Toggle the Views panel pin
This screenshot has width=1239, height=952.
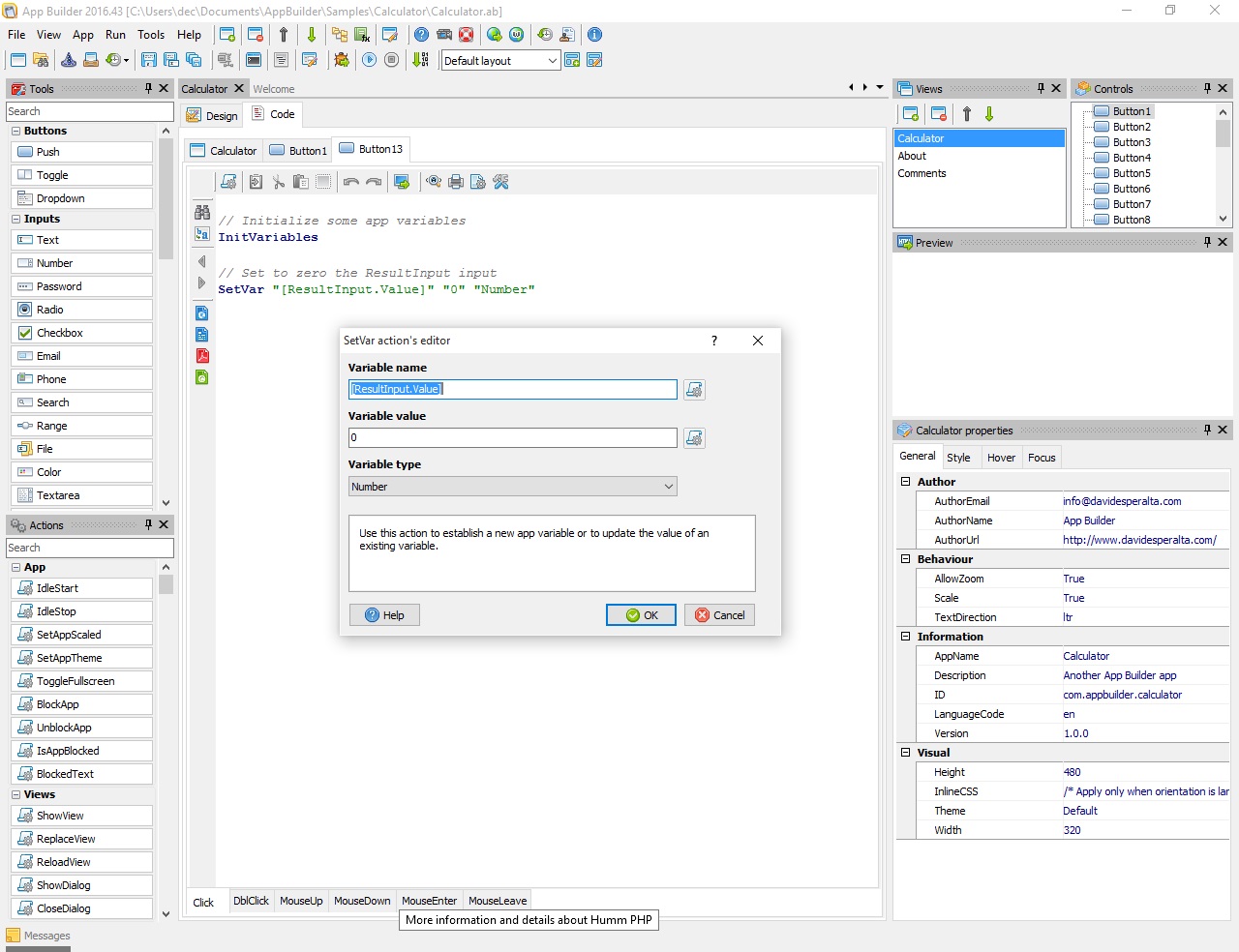[x=1041, y=88]
